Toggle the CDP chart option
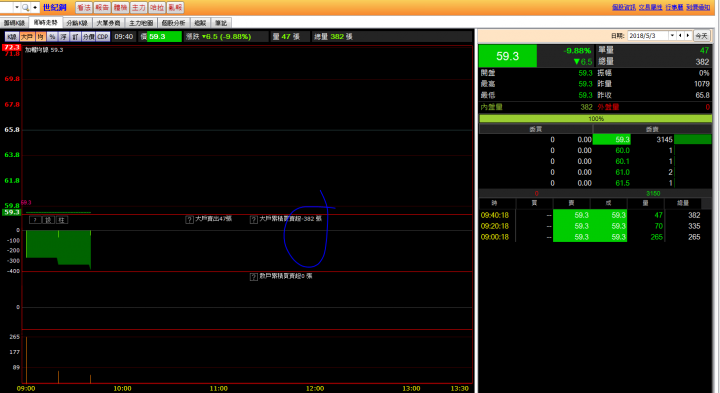This screenshot has width=720, height=393. [x=103, y=37]
